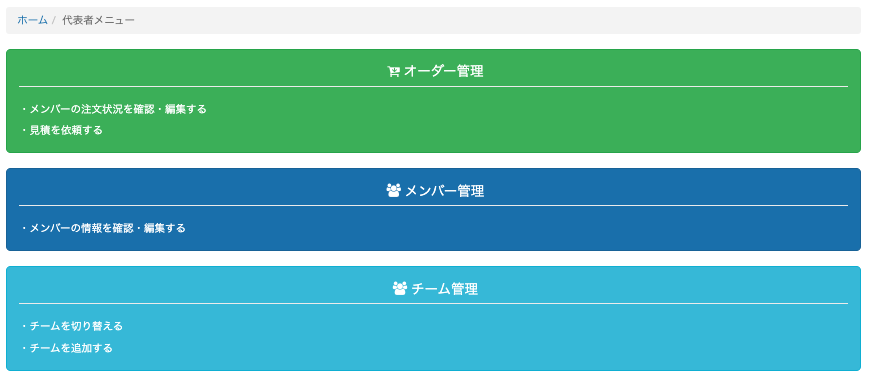The height and width of the screenshot is (381, 870).
Task: Choose 見積を依頼する link
Action: point(66,130)
